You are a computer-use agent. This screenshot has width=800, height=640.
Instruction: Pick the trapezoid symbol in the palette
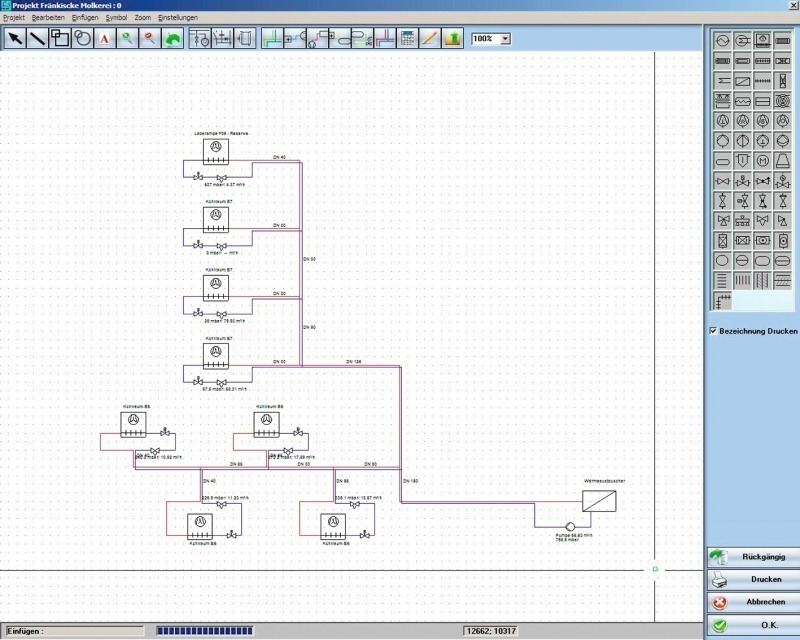pyautogui.click(x=783, y=161)
